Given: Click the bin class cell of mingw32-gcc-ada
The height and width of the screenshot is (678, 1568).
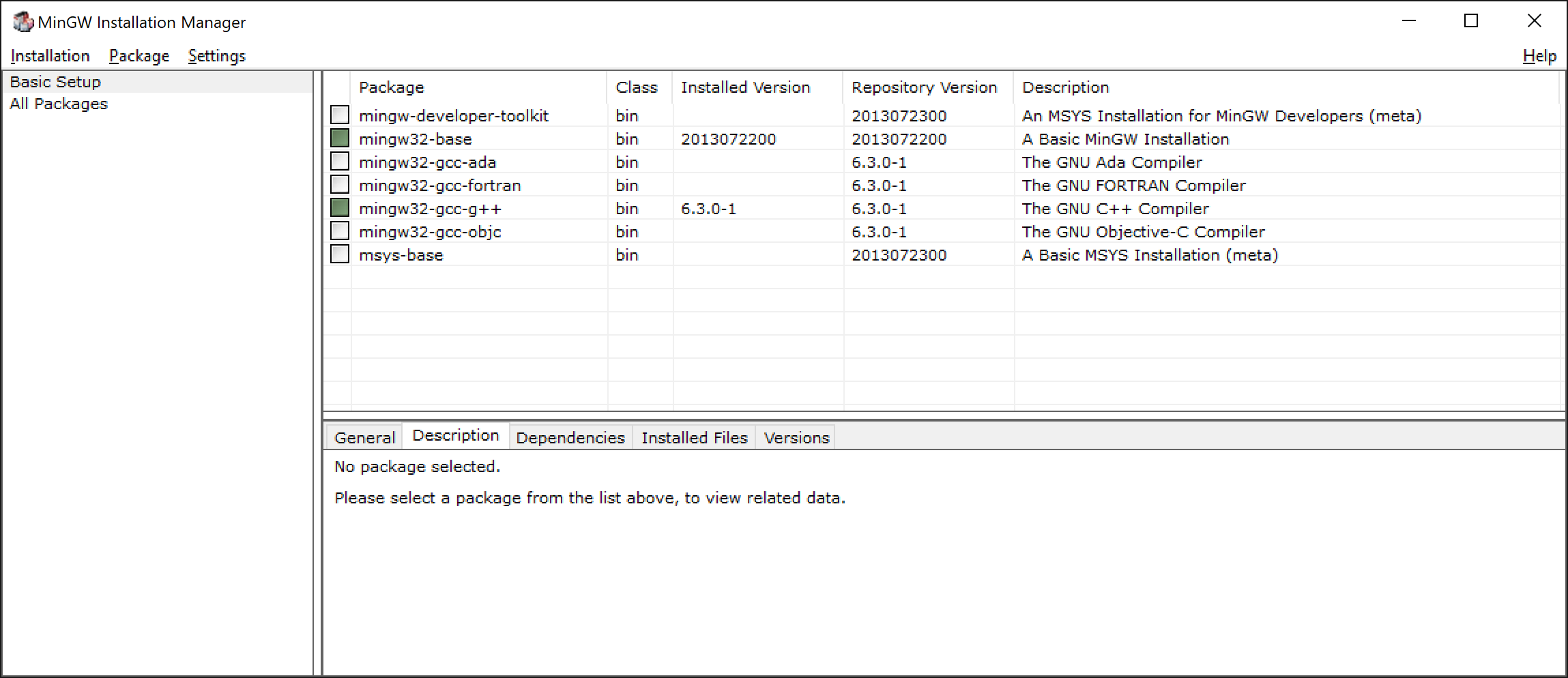Looking at the screenshot, I should click(x=627, y=162).
